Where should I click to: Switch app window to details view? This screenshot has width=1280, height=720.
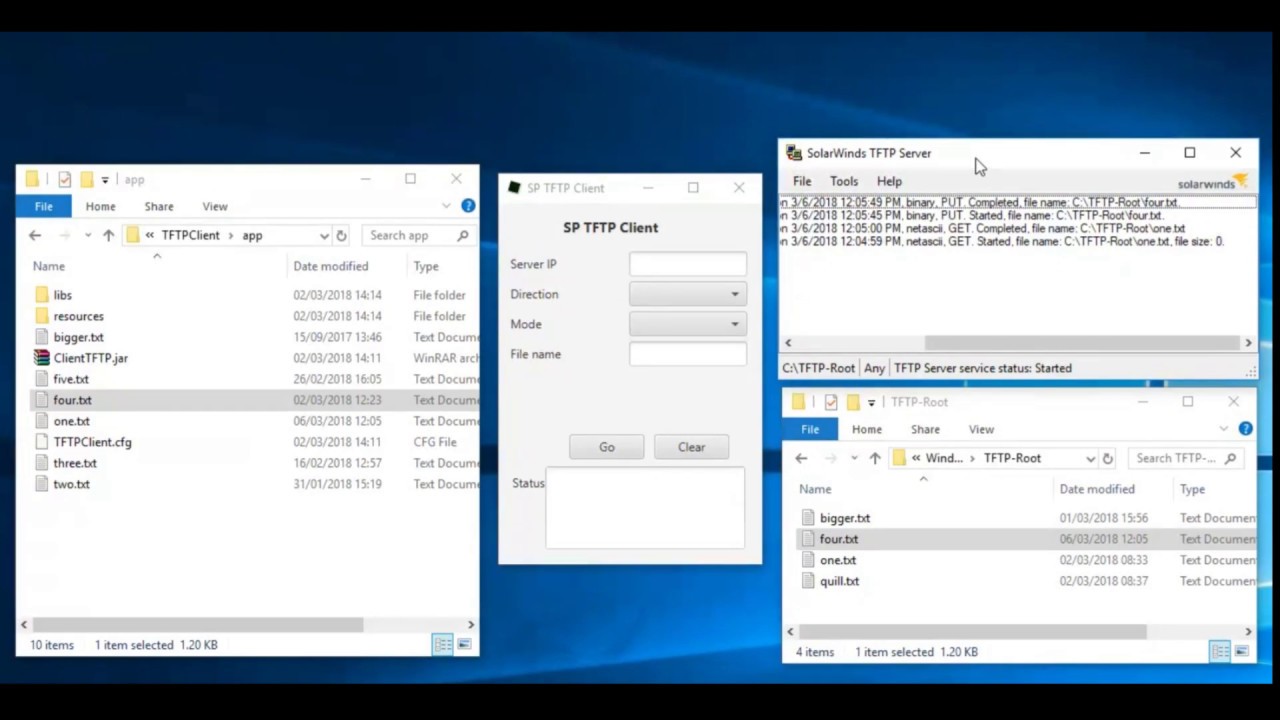point(443,645)
